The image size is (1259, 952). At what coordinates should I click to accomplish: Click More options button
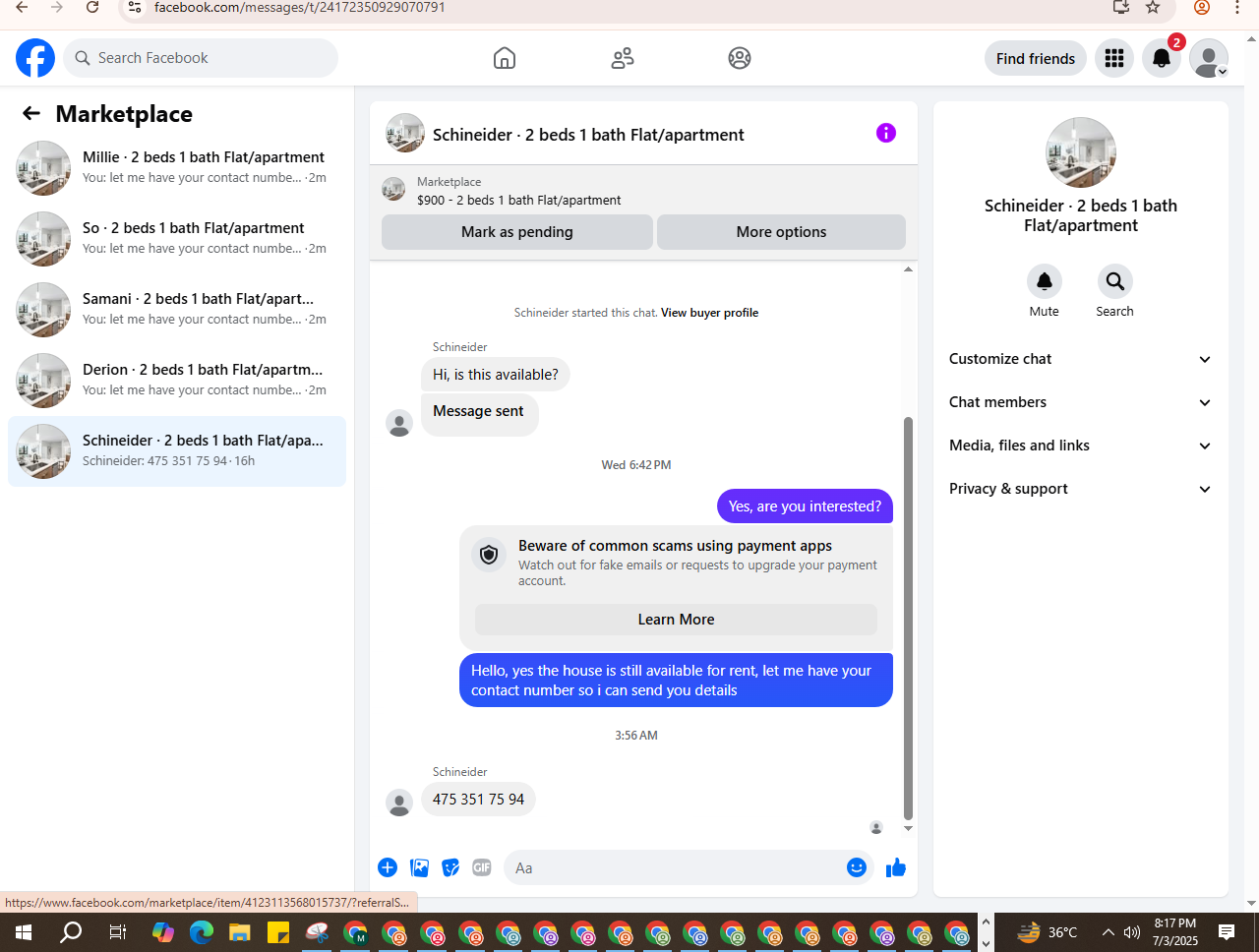coord(781,232)
